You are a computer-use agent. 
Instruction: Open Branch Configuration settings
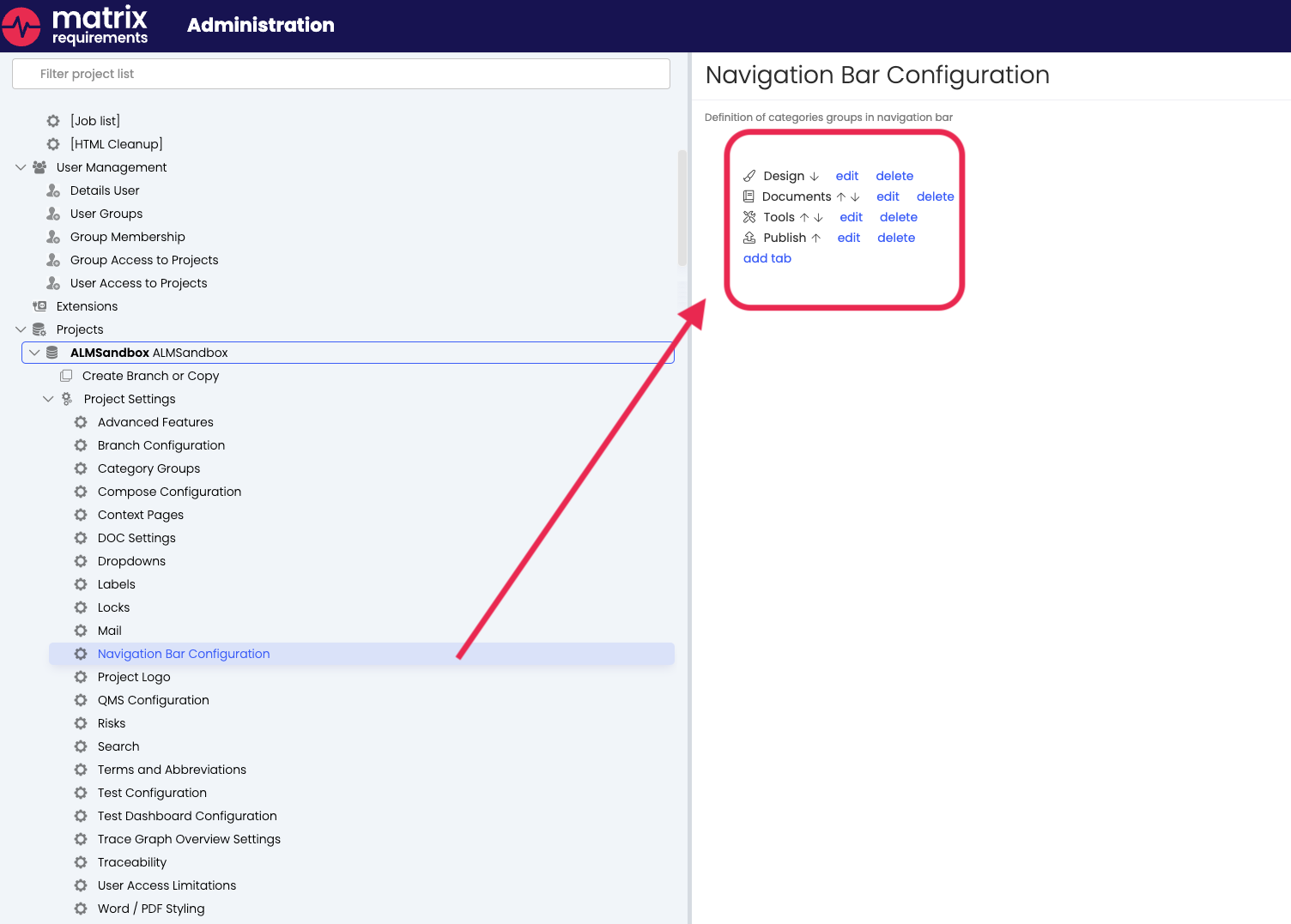pyautogui.click(x=161, y=445)
